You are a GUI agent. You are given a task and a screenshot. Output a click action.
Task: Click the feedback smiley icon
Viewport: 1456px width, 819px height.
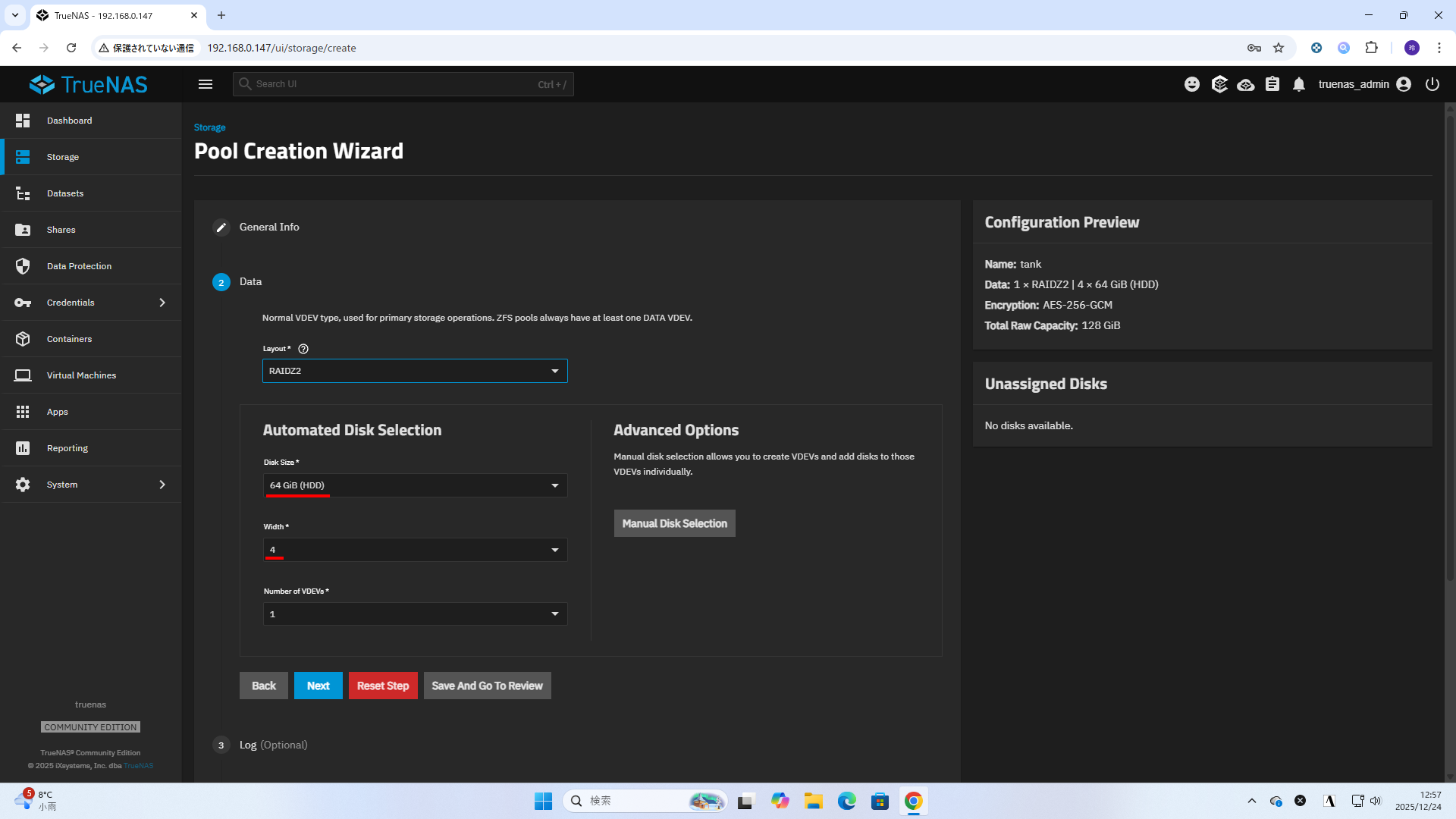[1192, 84]
